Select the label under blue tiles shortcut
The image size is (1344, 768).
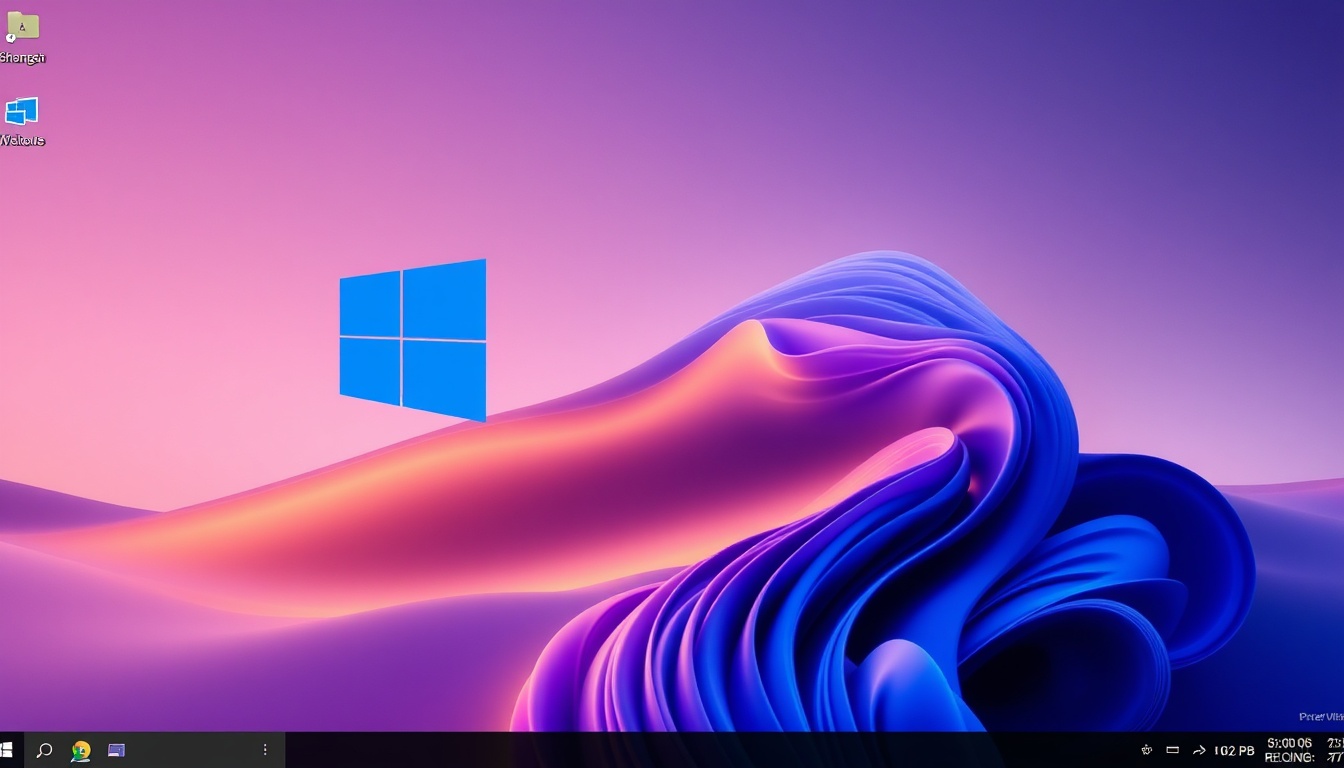click(22, 140)
